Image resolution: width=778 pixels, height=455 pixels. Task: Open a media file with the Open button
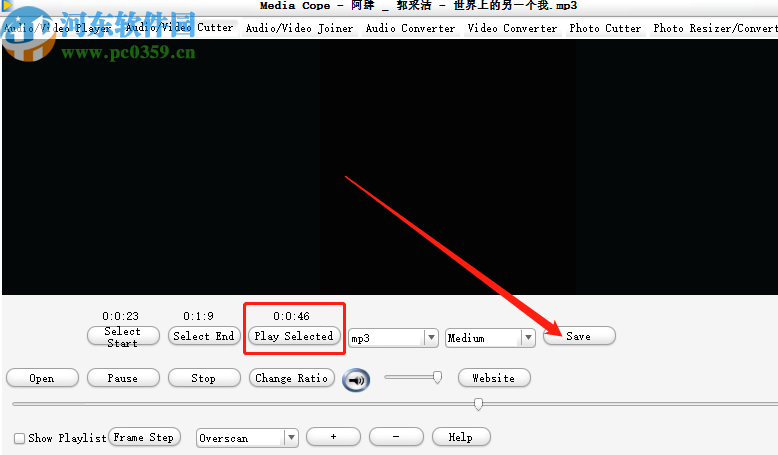click(42, 378)
